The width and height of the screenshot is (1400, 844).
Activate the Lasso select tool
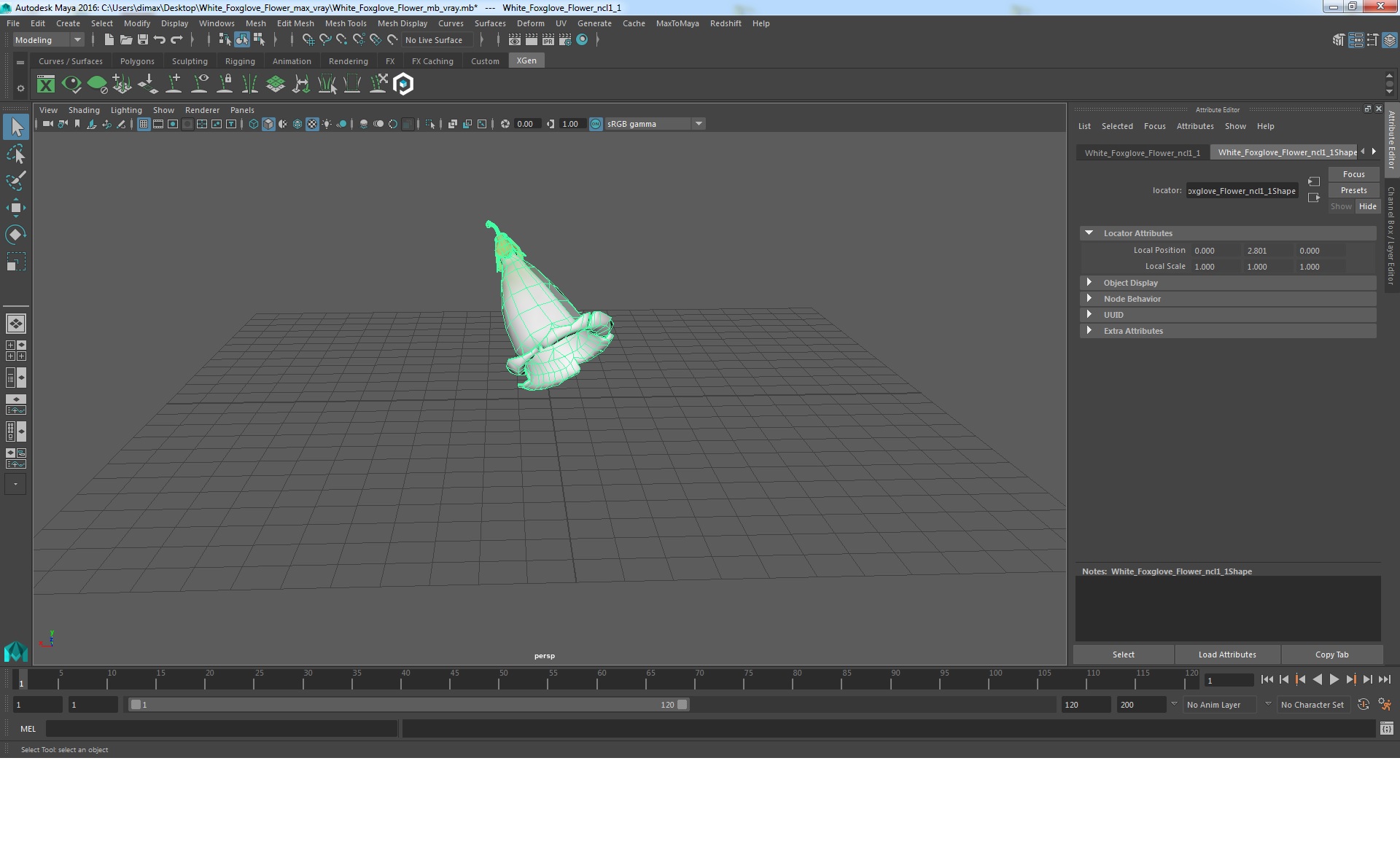(16, 155)
